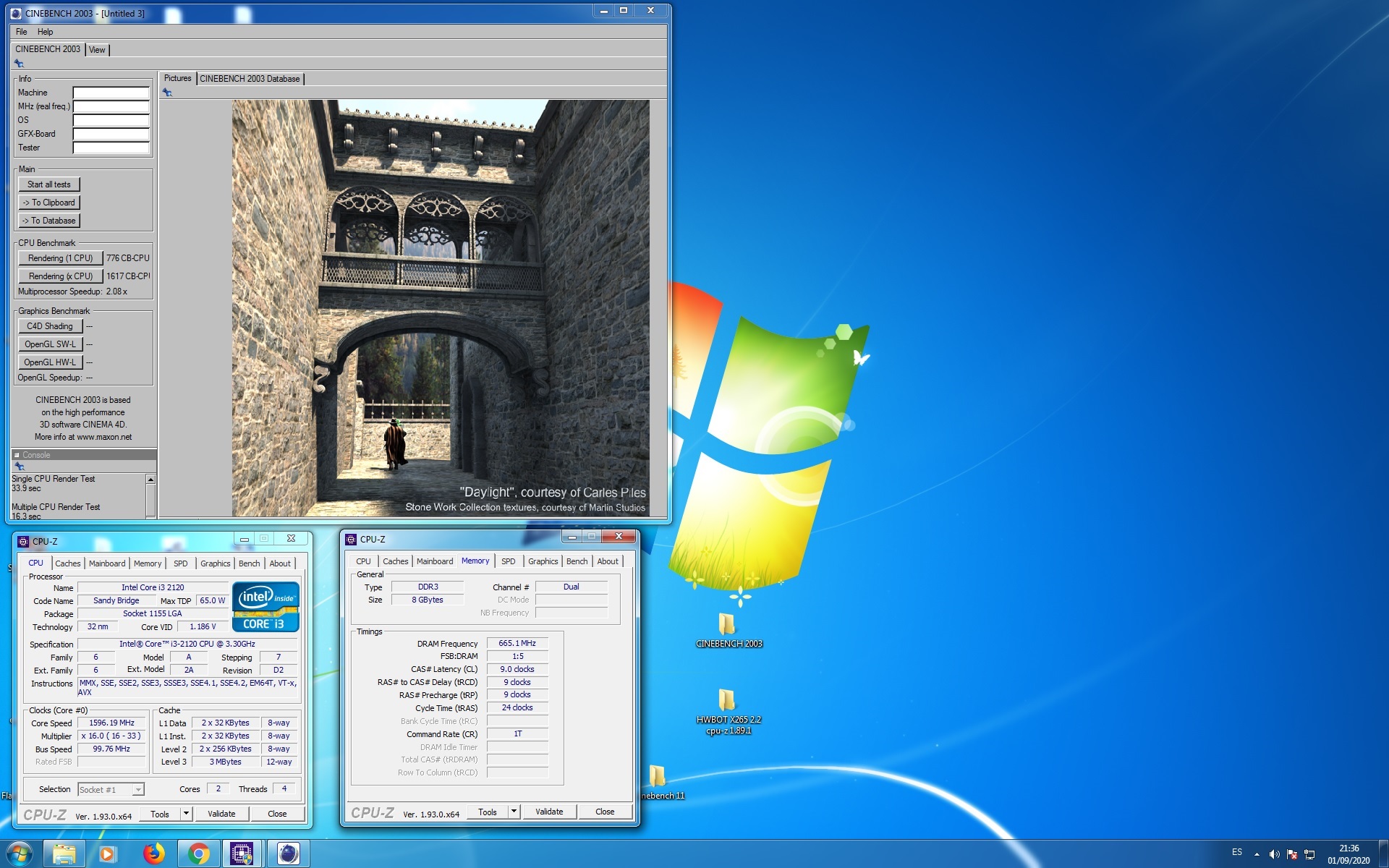1389x868 pixels.
Task: Select Cinebench 11 desktop folder
Action: (x=658, y=781)
